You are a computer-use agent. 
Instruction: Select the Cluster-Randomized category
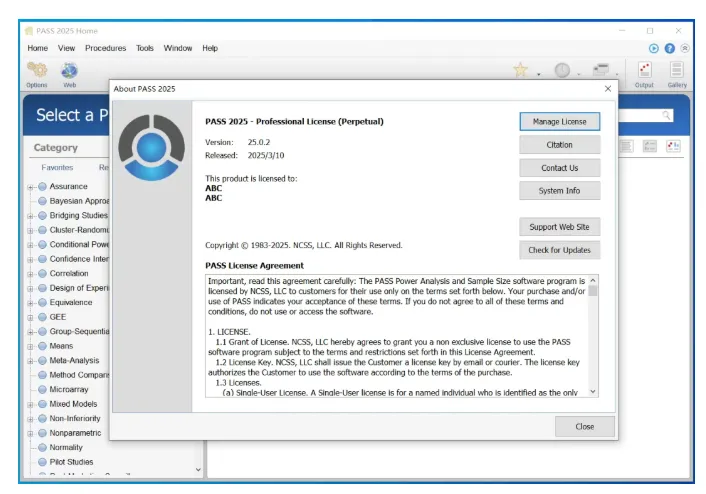(x=79, y=230)
